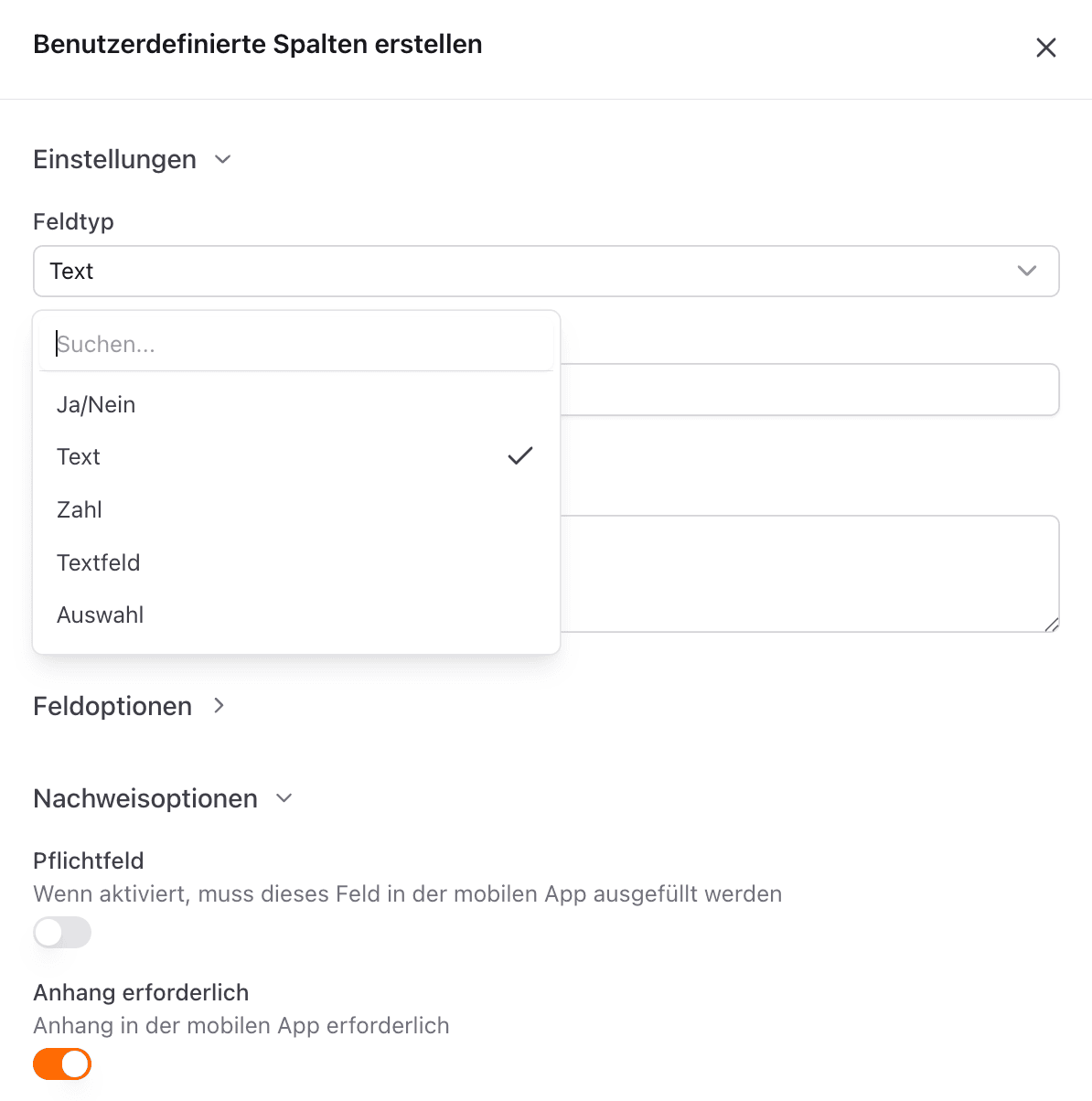
Task: Click the checkmark next to Text
Action: pyautogui.click(x=519, y=455)
